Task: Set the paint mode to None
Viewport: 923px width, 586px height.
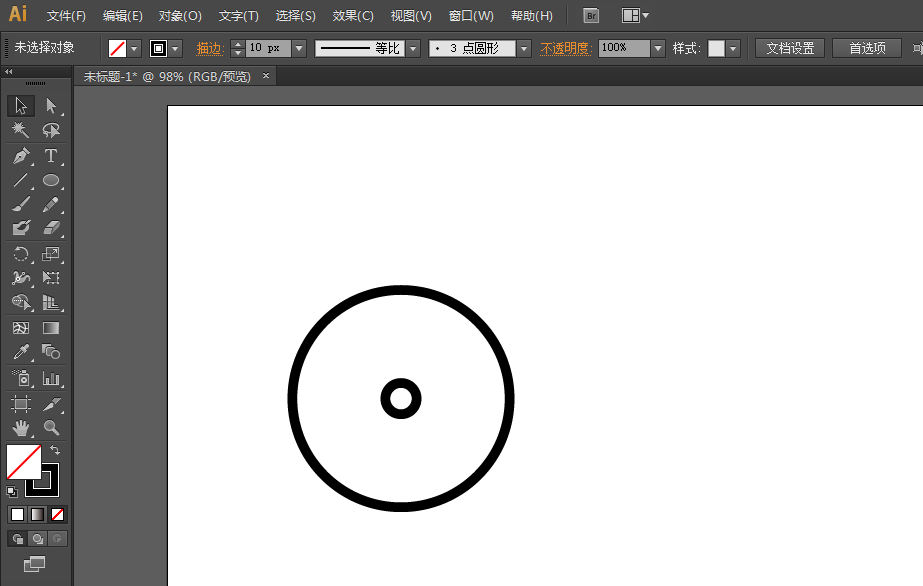Action: [x=57, y=514]
